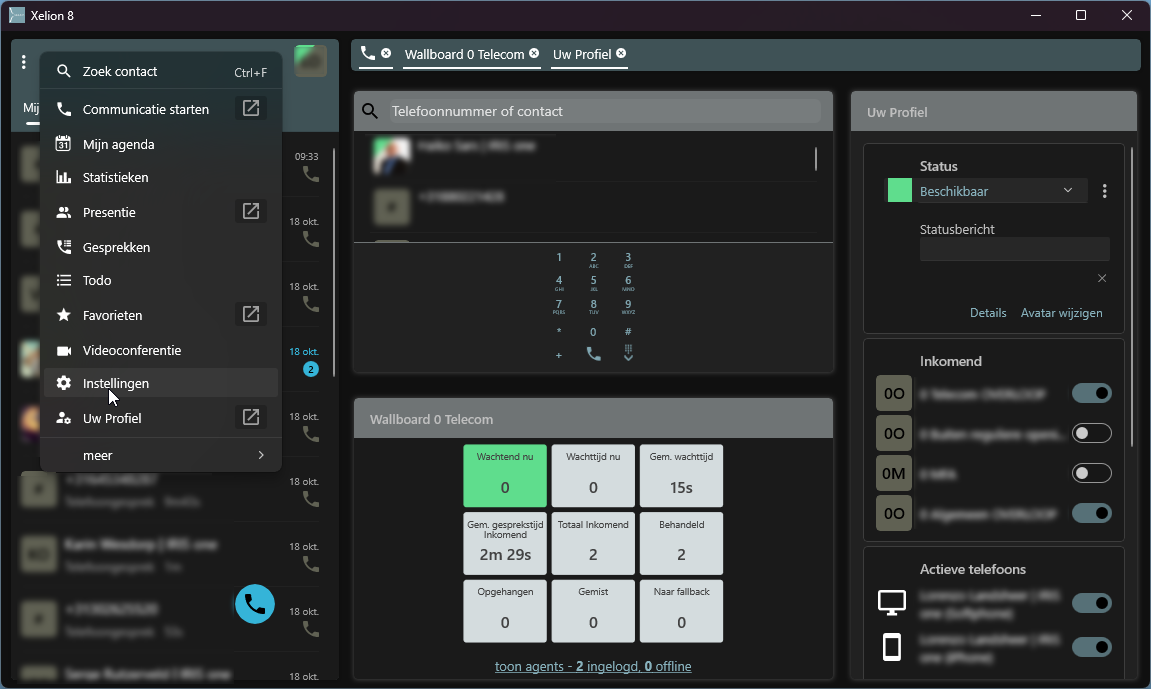Click the video camera icon of Videoconferentie

pos(64,351)
